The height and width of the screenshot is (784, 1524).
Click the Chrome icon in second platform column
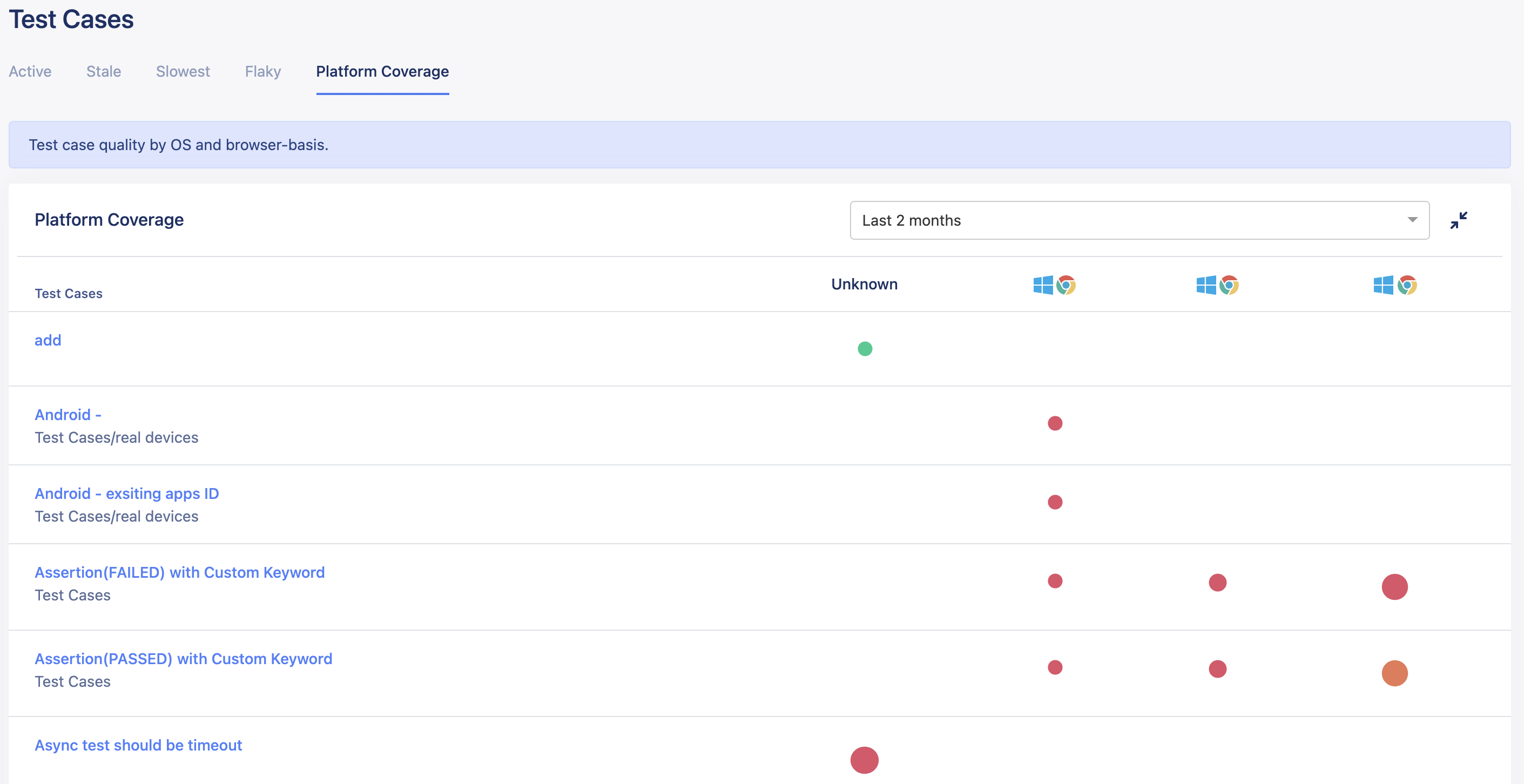point(1228,285)
